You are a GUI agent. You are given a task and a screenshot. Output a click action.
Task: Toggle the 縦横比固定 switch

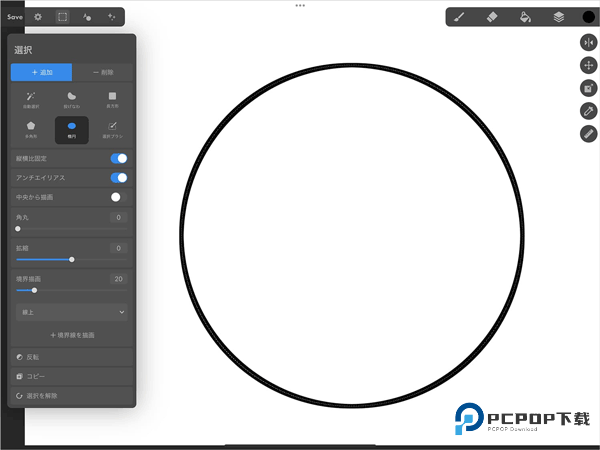tap(119, 158)
